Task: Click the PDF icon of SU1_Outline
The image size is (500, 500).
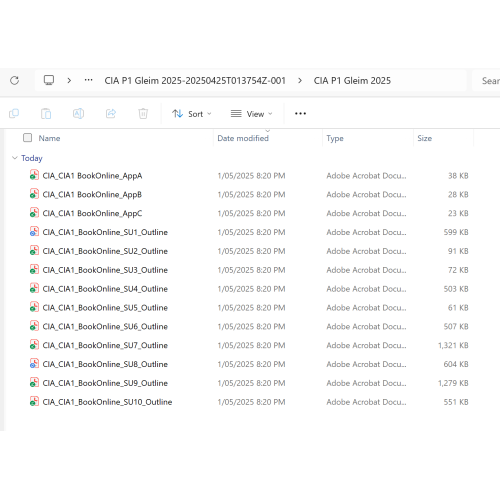Action: tap(34, 232)
